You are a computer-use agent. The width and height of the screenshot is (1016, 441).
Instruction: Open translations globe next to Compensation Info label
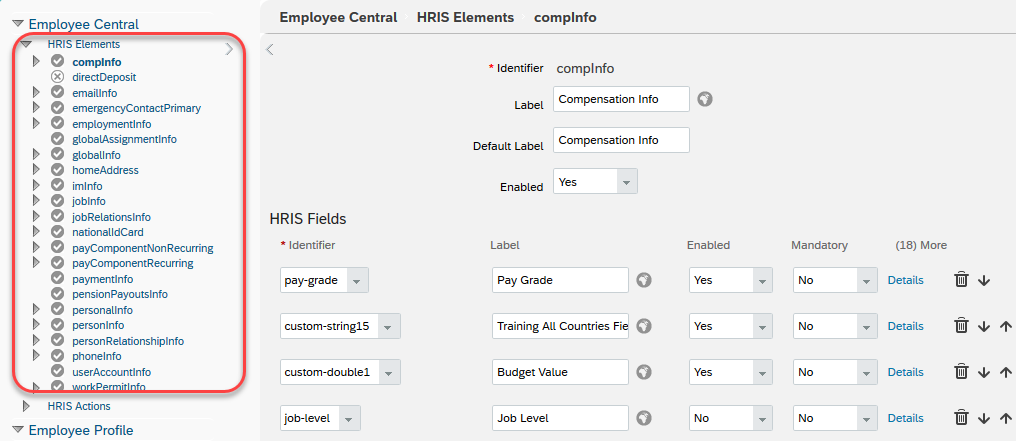tap(705, 99)
